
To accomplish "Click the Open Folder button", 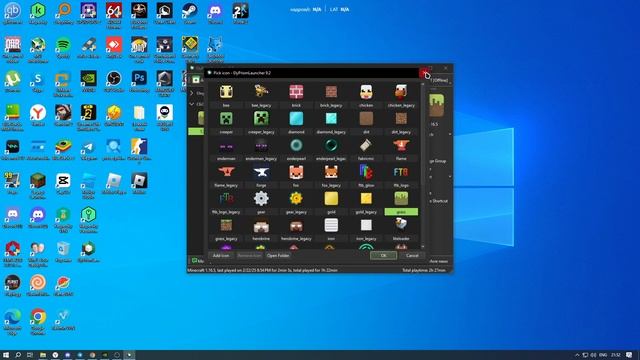I will 278,256.
